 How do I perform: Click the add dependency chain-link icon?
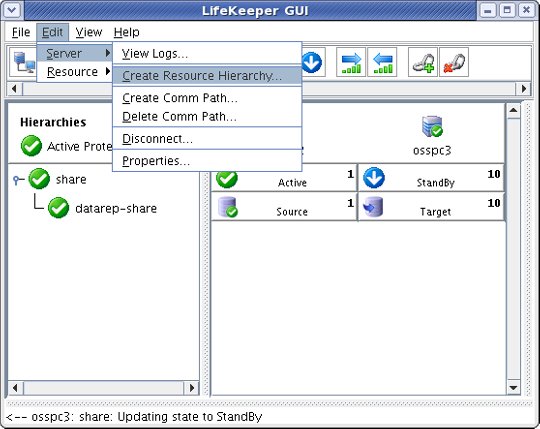coord(423,62)
